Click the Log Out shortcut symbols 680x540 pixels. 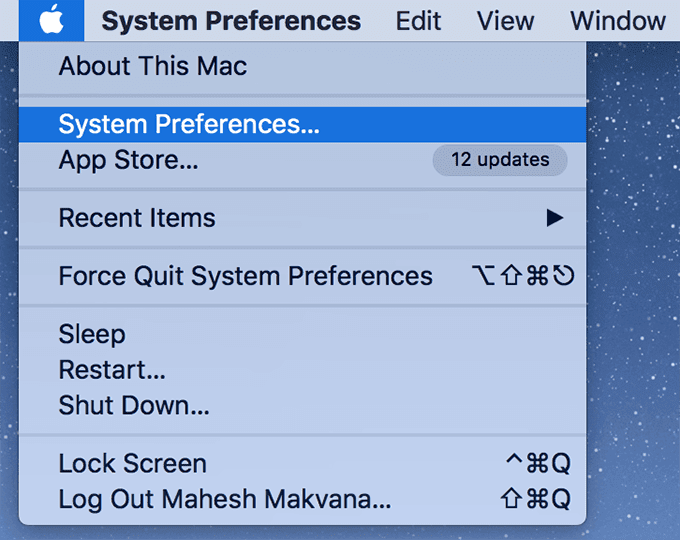(536, 499)
